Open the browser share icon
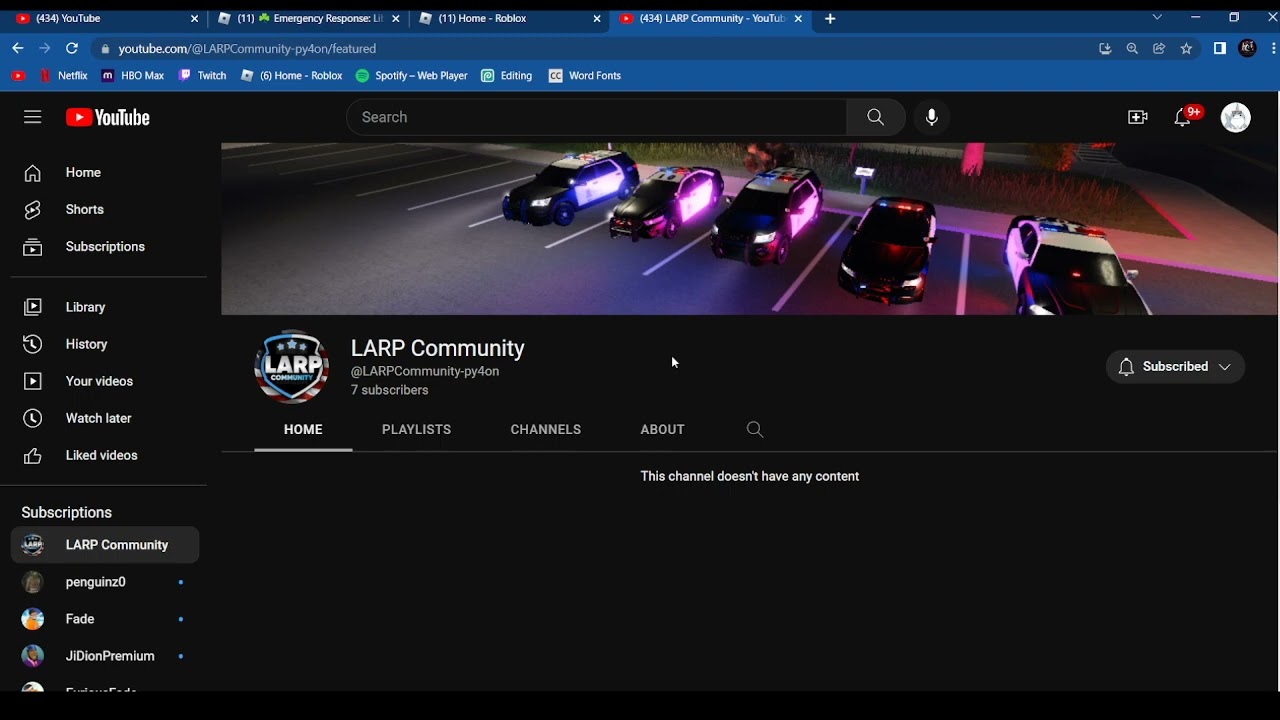Image resolution: width=1280 pixels, height=720 pixels. 1159,48
